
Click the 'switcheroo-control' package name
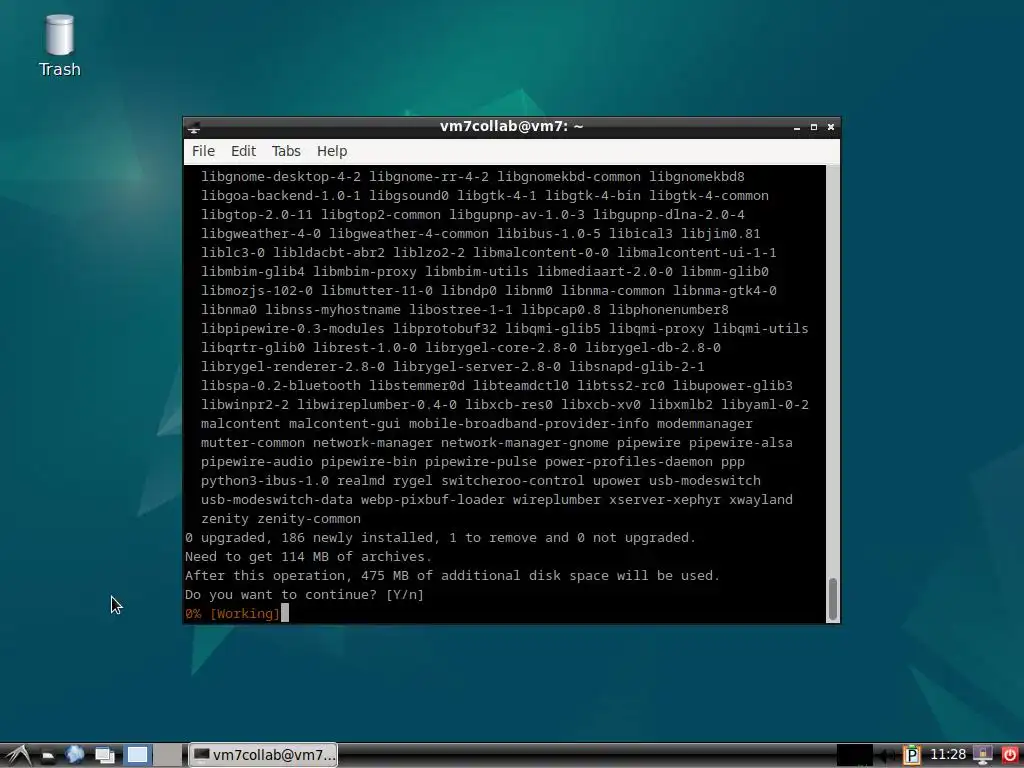point(513,481)
